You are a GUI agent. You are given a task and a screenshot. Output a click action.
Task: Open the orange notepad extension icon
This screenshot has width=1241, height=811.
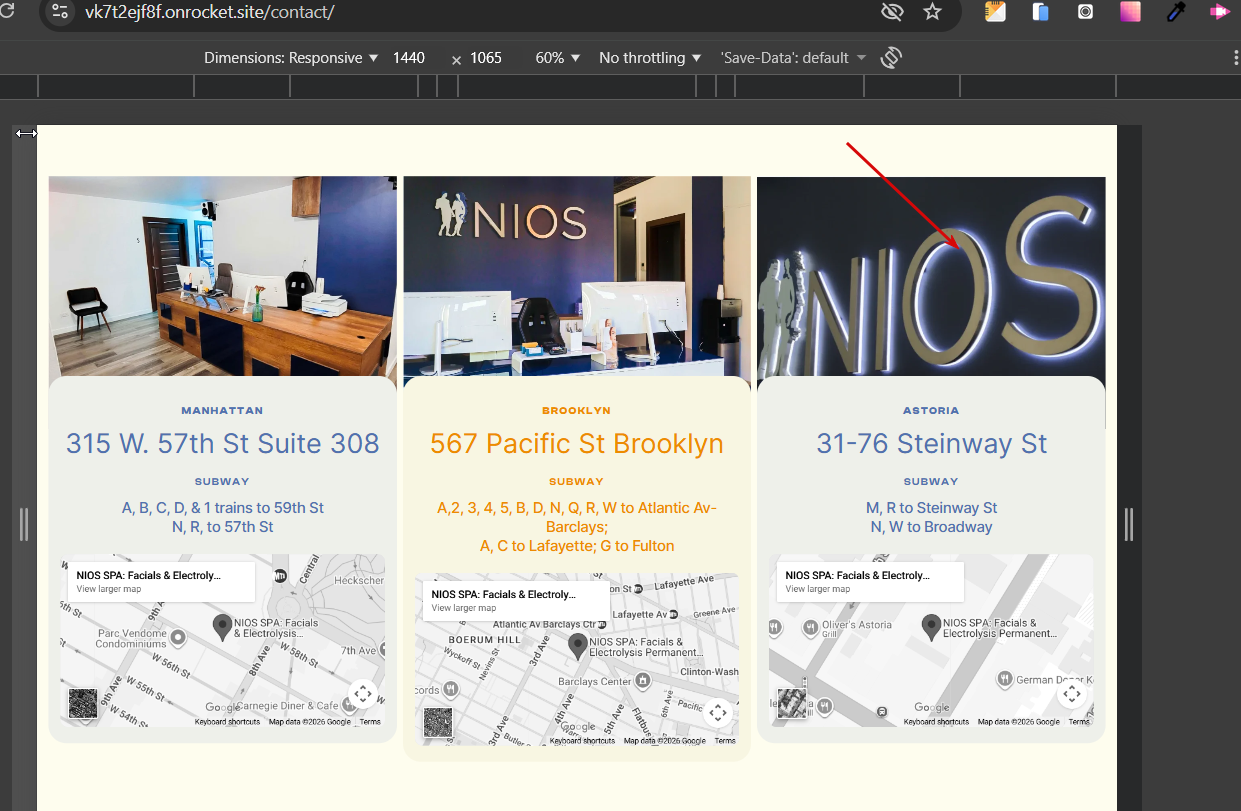point(995,12)
